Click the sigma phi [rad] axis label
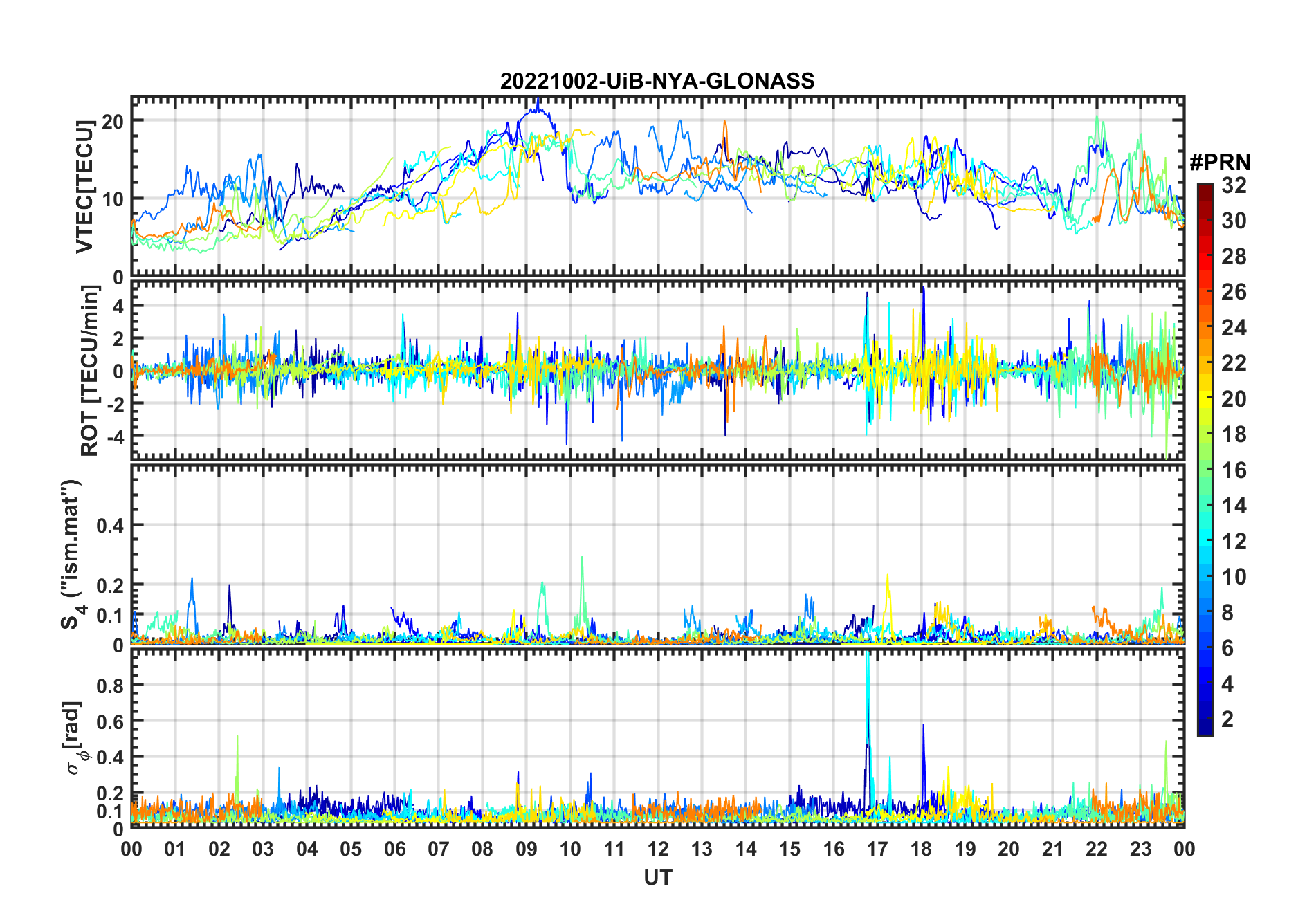1316x920 pixels. 75,737
